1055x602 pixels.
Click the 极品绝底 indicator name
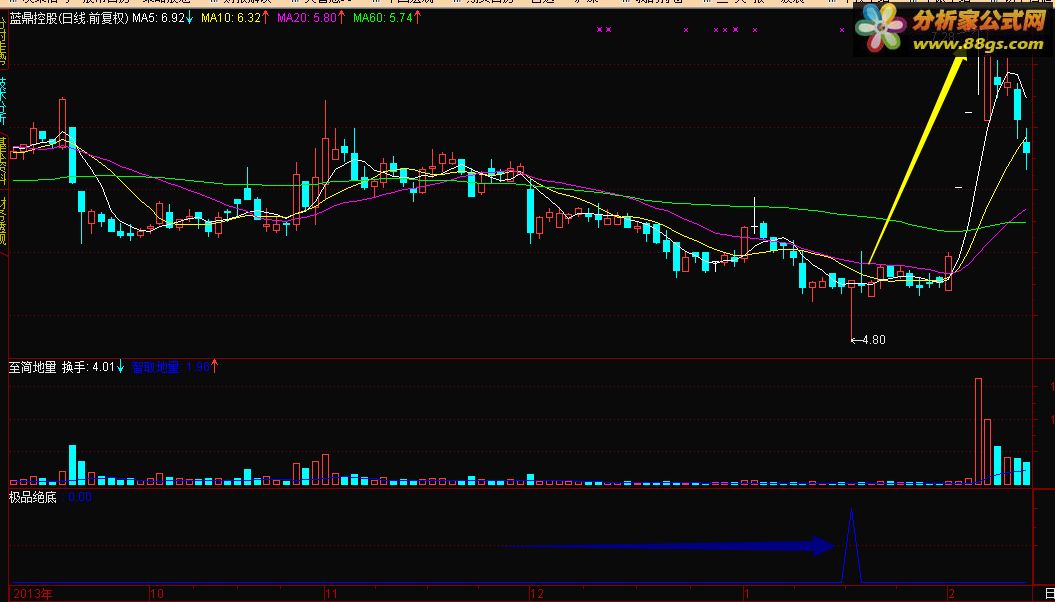(x=32, y=498)
